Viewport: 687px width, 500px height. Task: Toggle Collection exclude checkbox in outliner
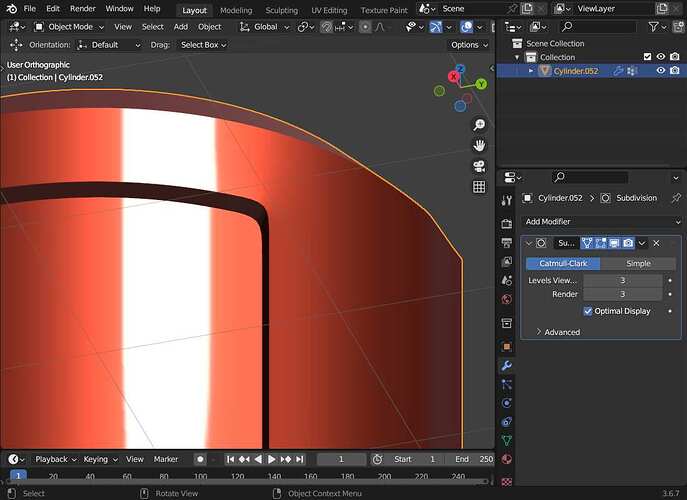tap(648, 57)
